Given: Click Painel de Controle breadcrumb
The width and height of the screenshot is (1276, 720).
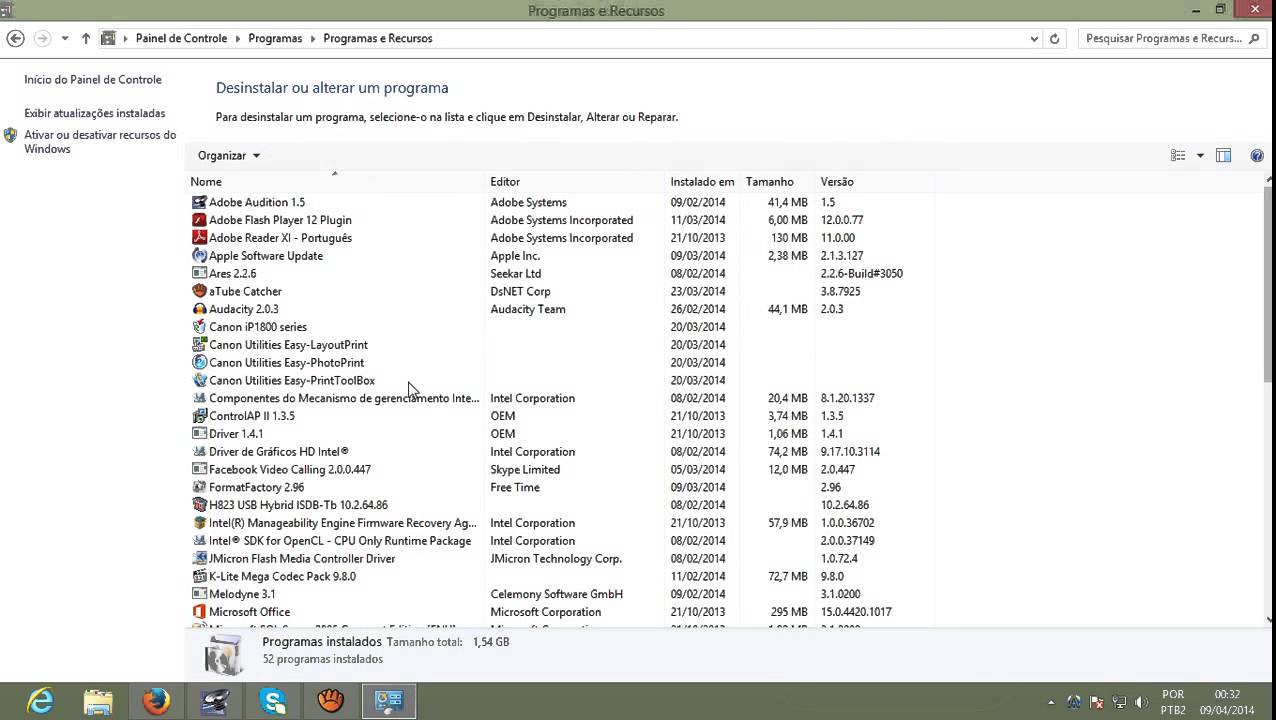Looking at the screenshot, I should [181, 38].
